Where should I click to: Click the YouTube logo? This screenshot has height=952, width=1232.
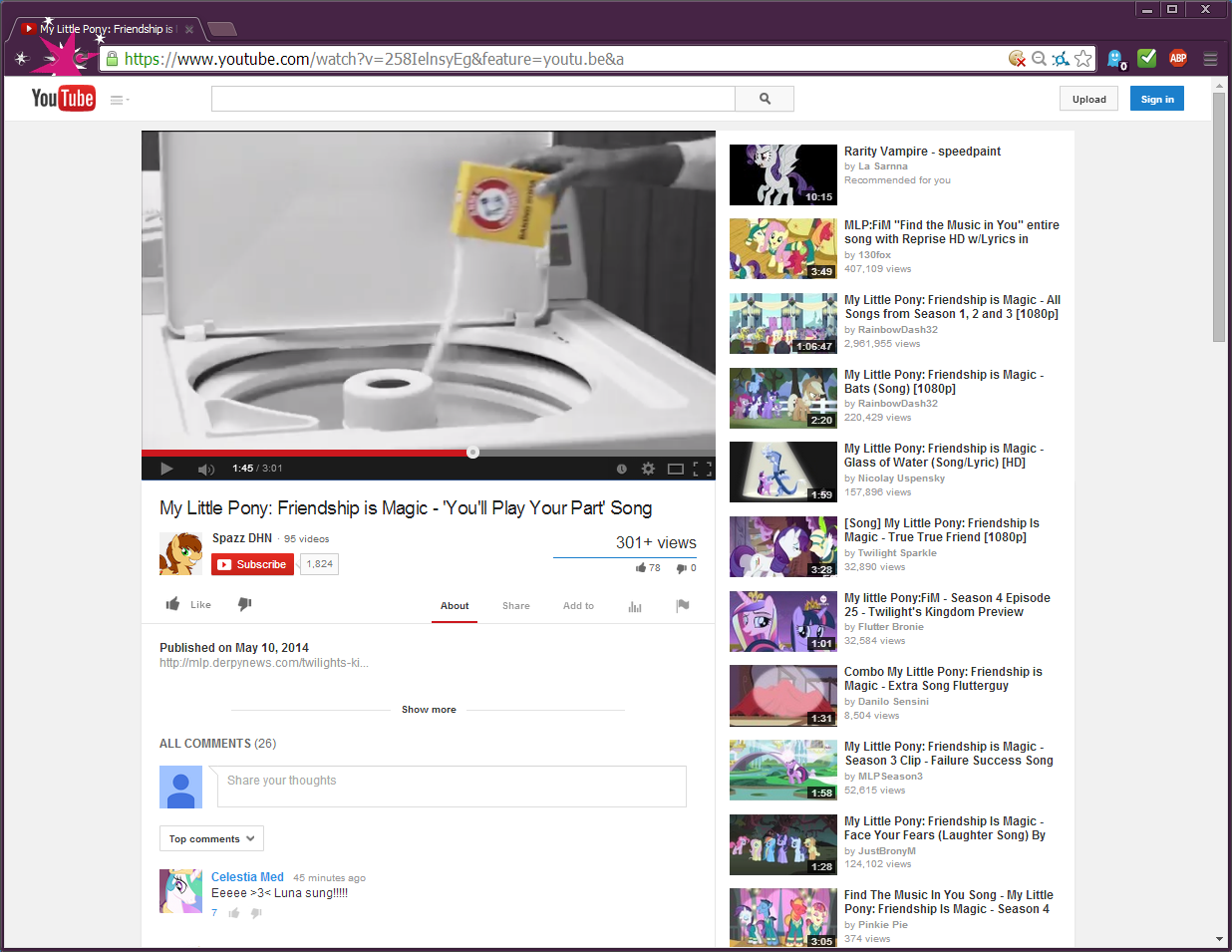click(63, 98)
